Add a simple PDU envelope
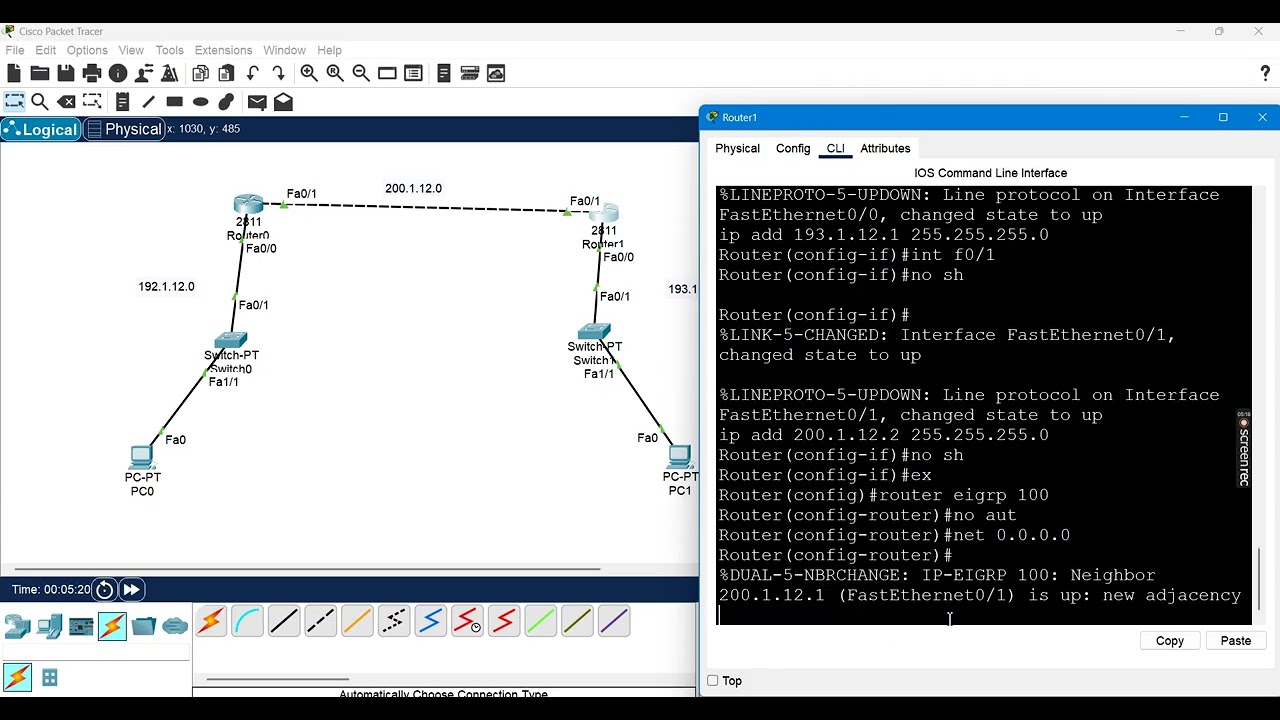 coord(257,102)
